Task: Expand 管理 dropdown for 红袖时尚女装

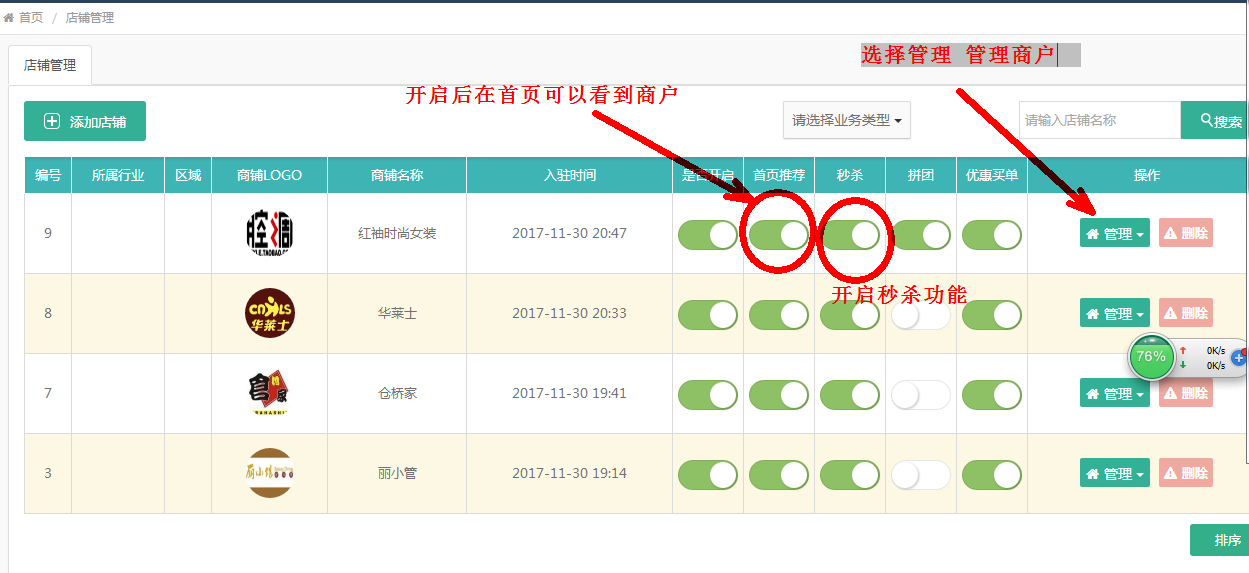Action: [1114, 233]
